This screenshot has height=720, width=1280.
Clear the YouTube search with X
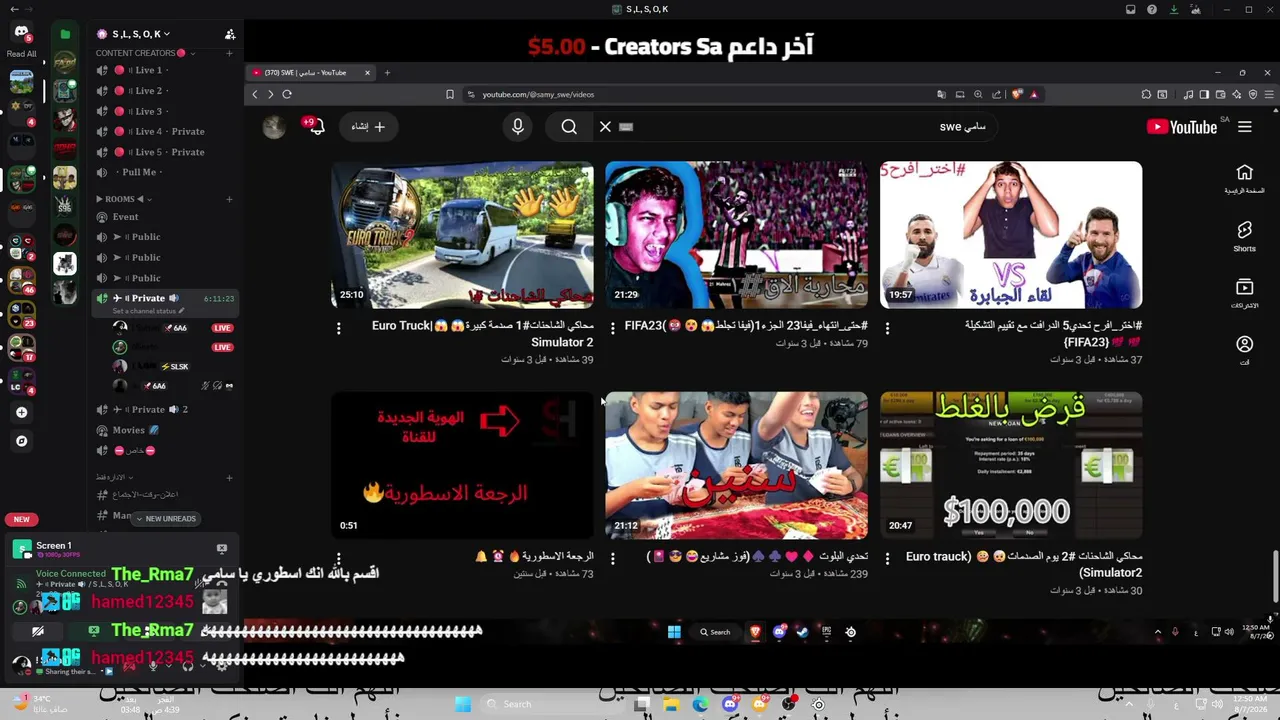tap(605, 127)
